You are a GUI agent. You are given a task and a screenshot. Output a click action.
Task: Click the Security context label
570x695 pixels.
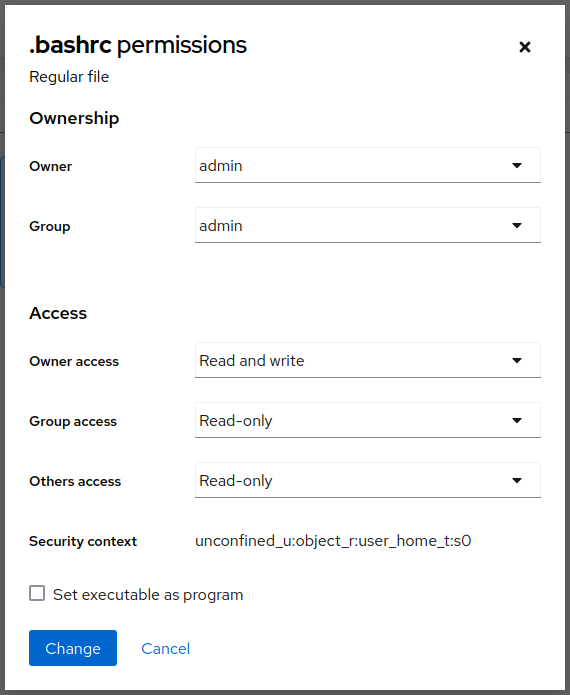point(83,541)
